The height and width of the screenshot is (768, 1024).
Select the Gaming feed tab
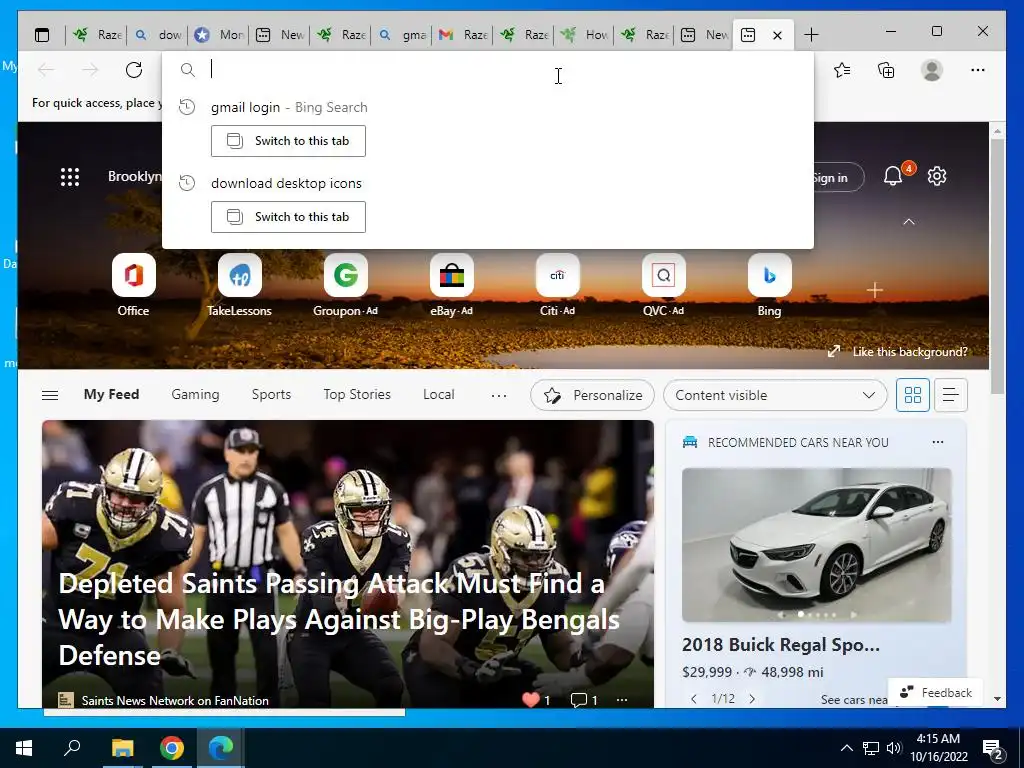(195, 394)
